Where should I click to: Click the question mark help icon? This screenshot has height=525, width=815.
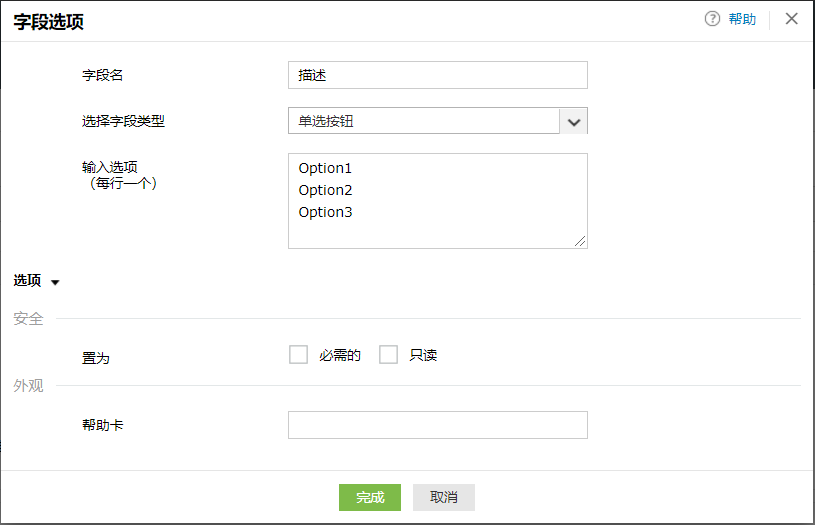(712, 19)
